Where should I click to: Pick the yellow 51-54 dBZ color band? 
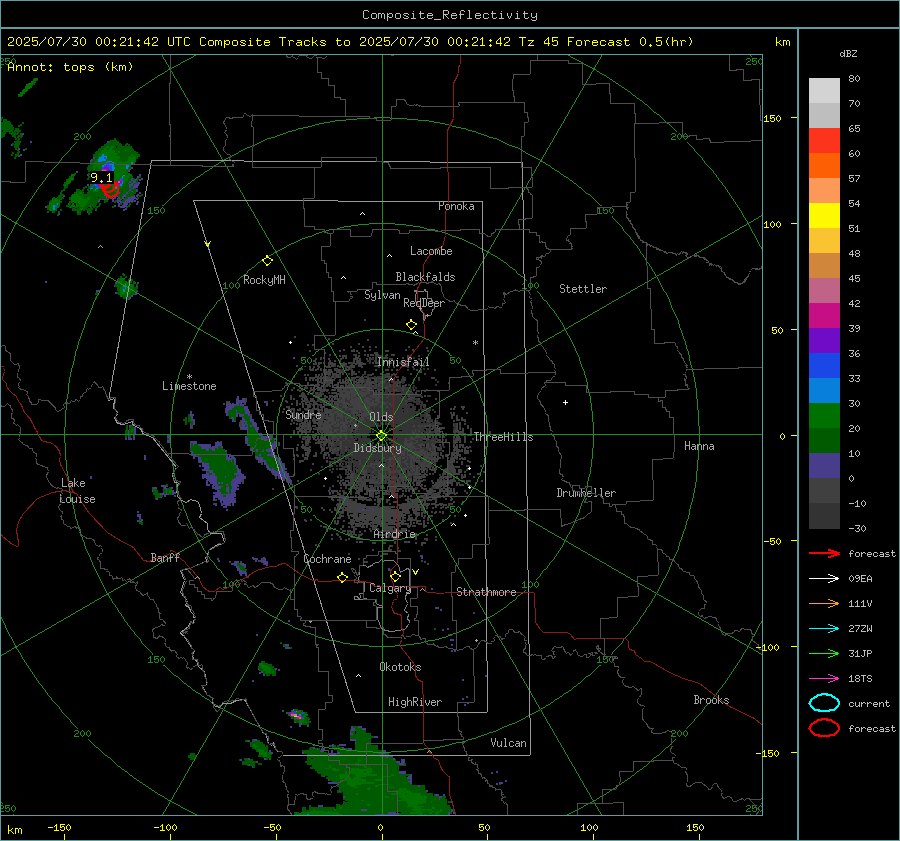(x=824, y=216)
